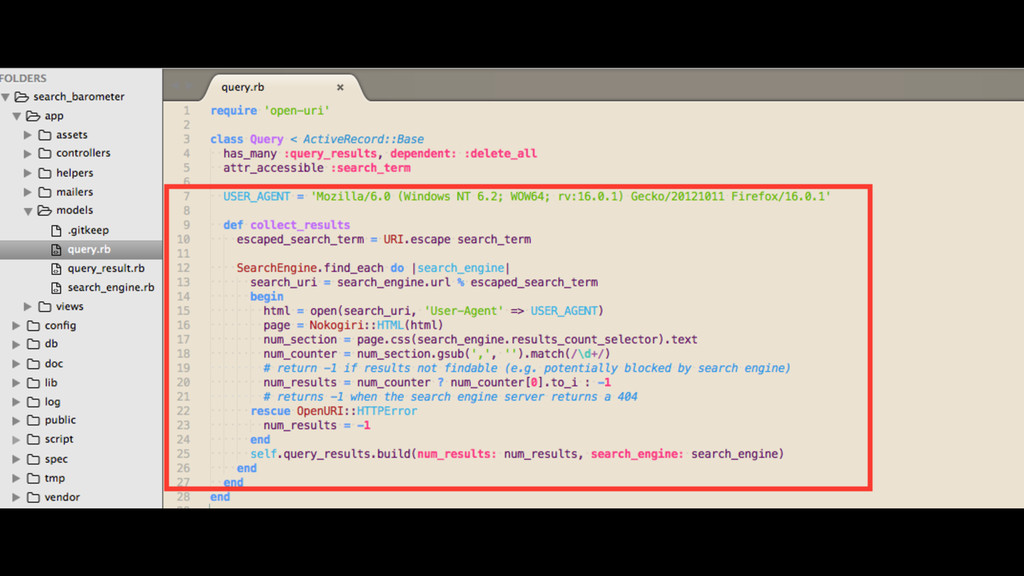Click the assets folder icon
Screen dimensions: 1024x576
(44, 135)
